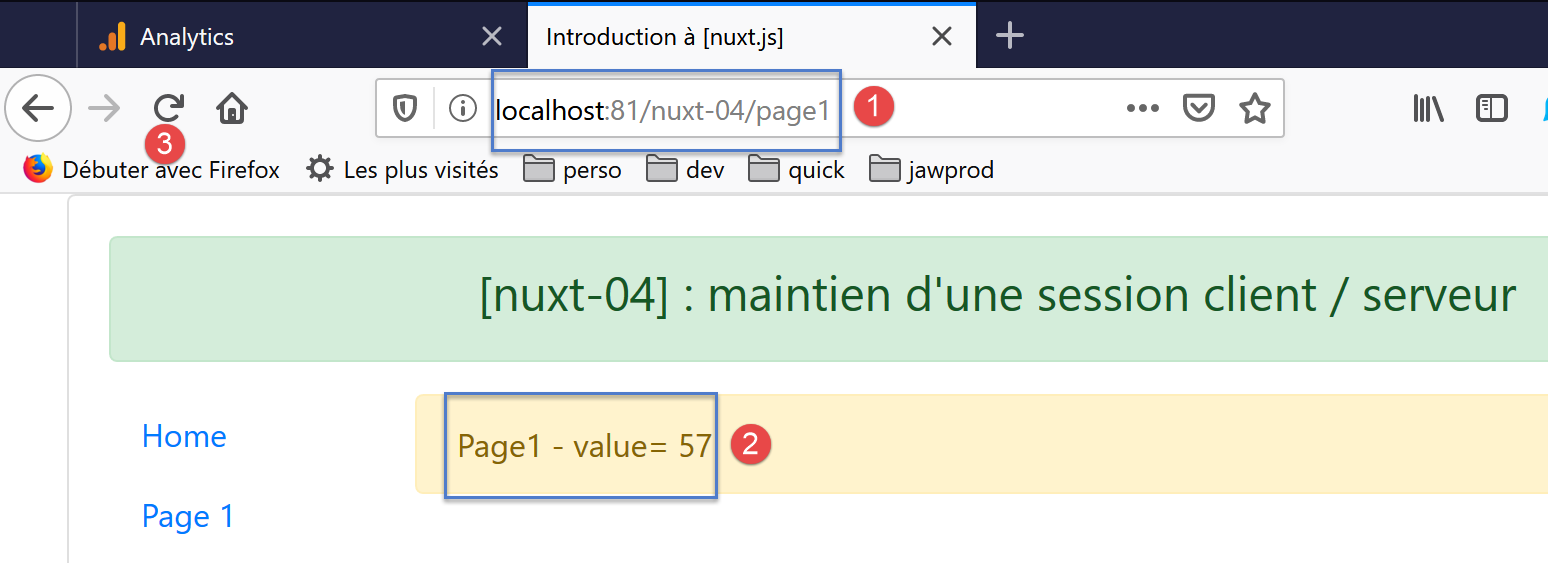Expand the 'jawprod' bookmarks folder
Image resolution: width=1548 pixels, height=563 pixels.
tap(931, 170)
